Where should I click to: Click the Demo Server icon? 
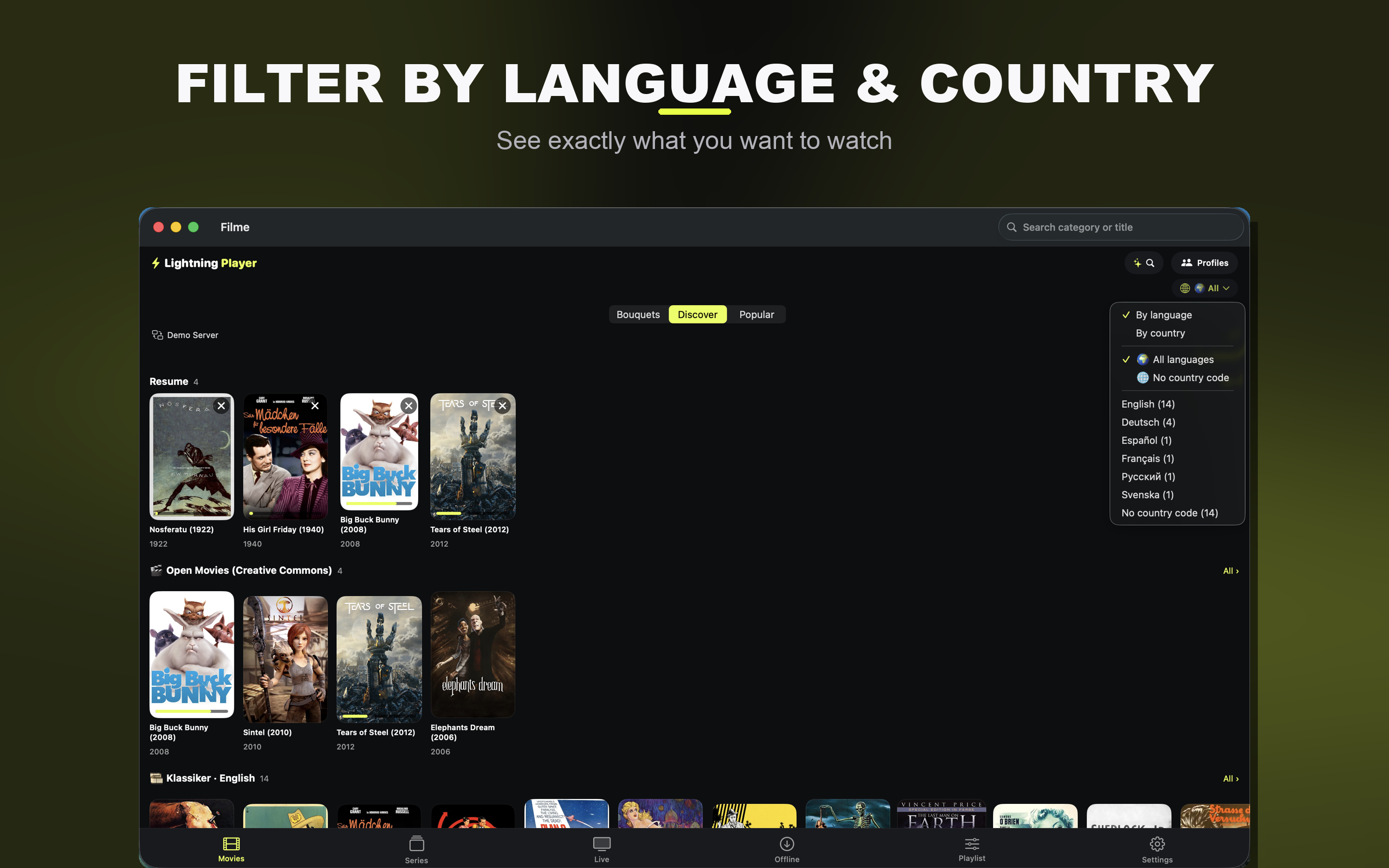coord(157,335)
